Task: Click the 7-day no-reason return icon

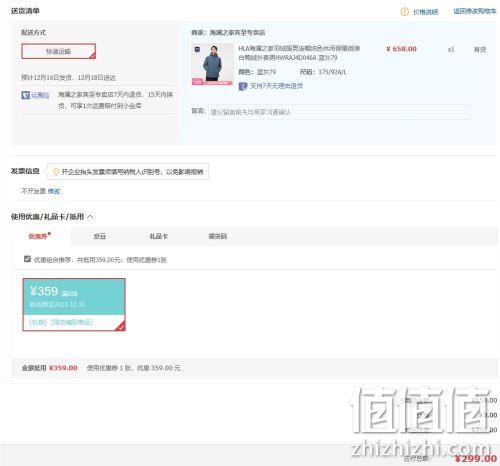Action: (x=243, y=86)
